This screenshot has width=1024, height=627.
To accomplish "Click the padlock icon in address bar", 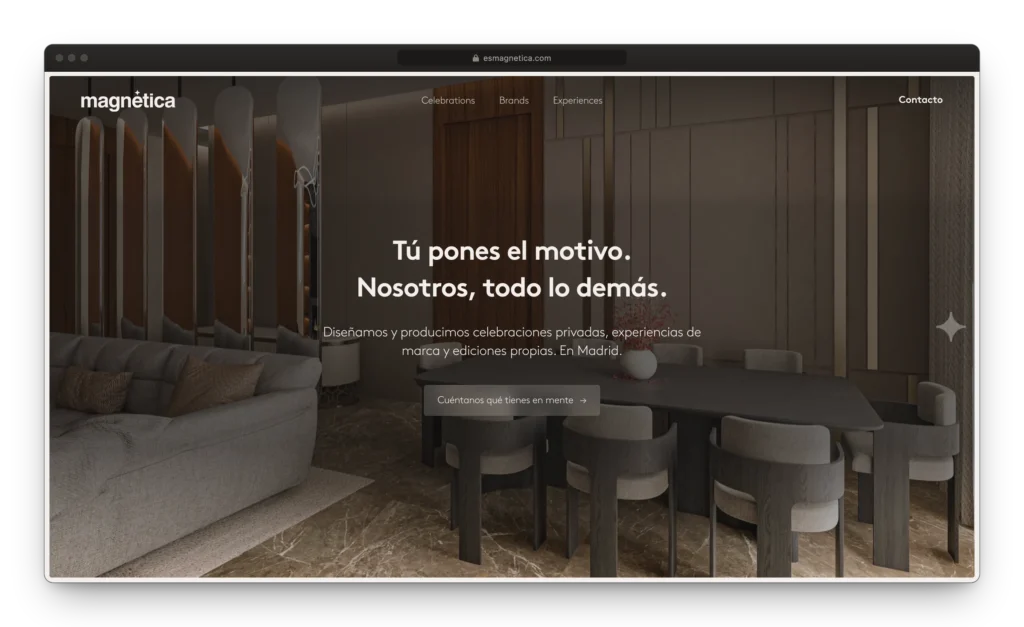I will click(475, 57).
